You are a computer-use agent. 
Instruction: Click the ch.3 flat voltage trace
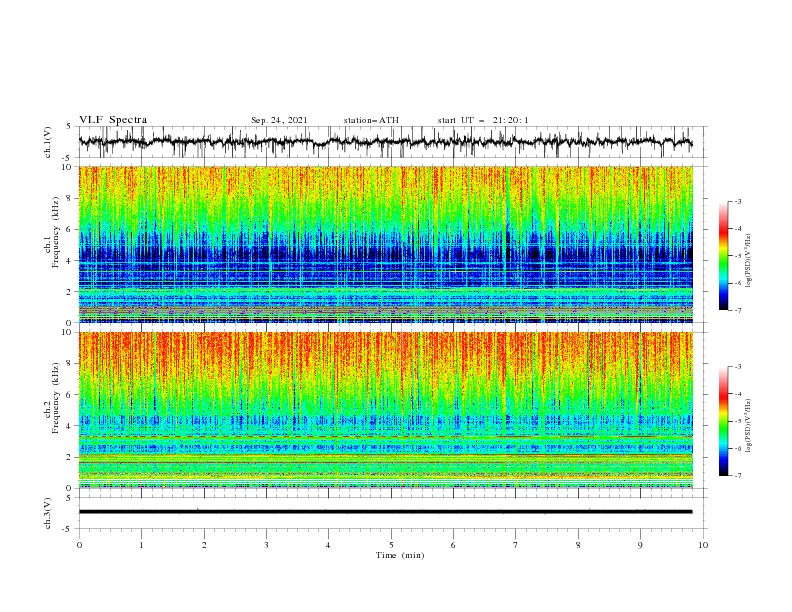[x=385, y=512]
